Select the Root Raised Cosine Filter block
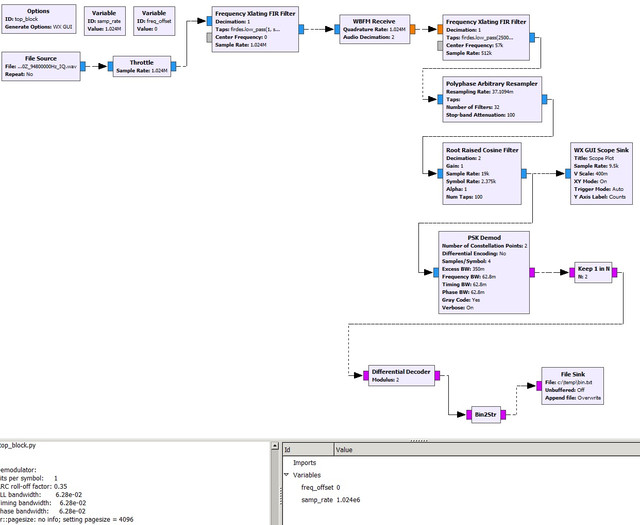The height and width of the screenshot is (525, 640). pos(482,174)
